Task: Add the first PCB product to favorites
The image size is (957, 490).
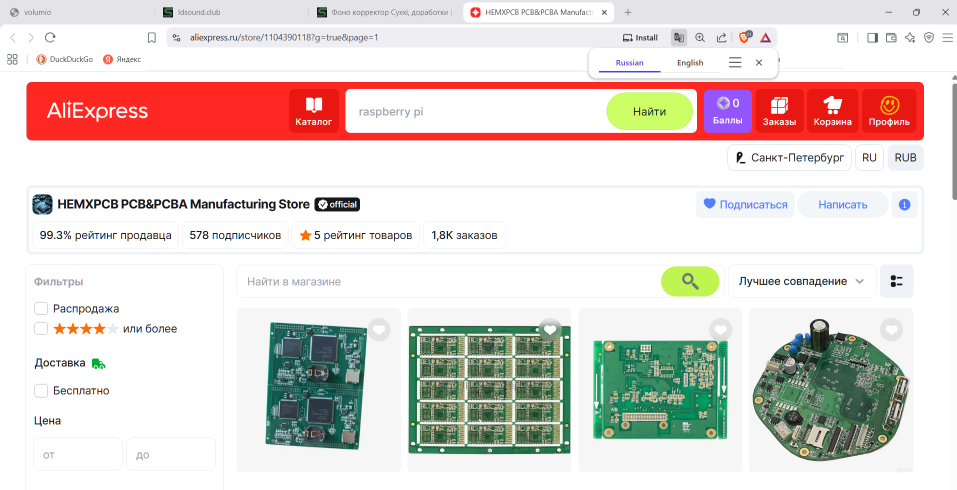Action: point(379,330)
